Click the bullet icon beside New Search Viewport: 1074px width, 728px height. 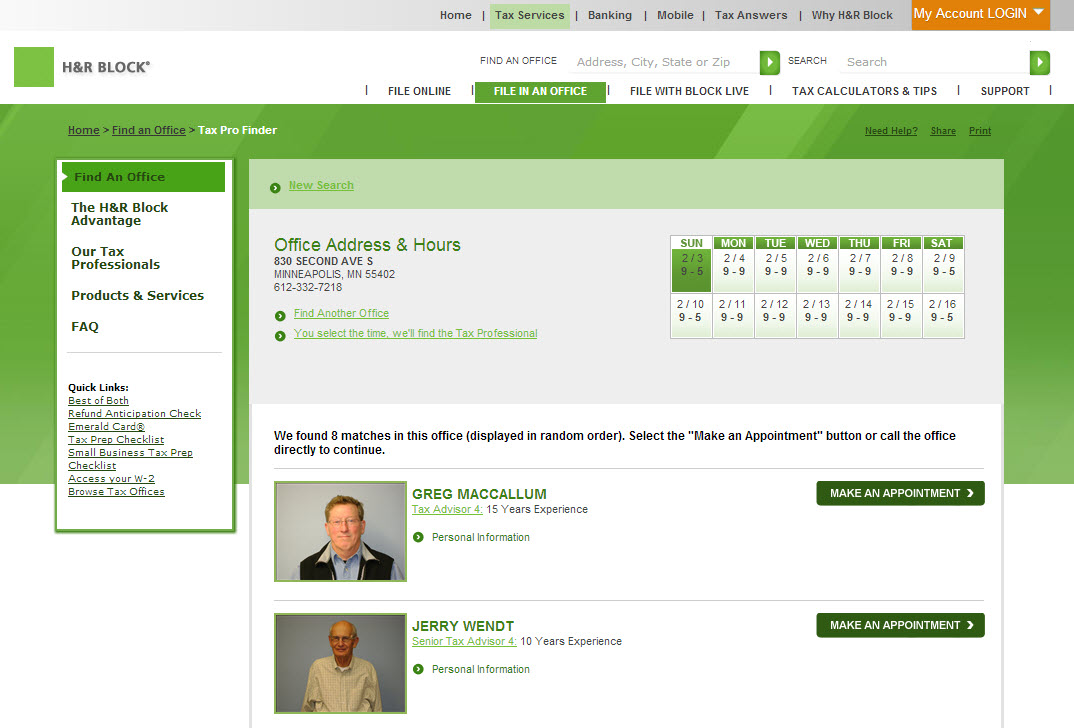pyautogui.click(x=275, y=188)
